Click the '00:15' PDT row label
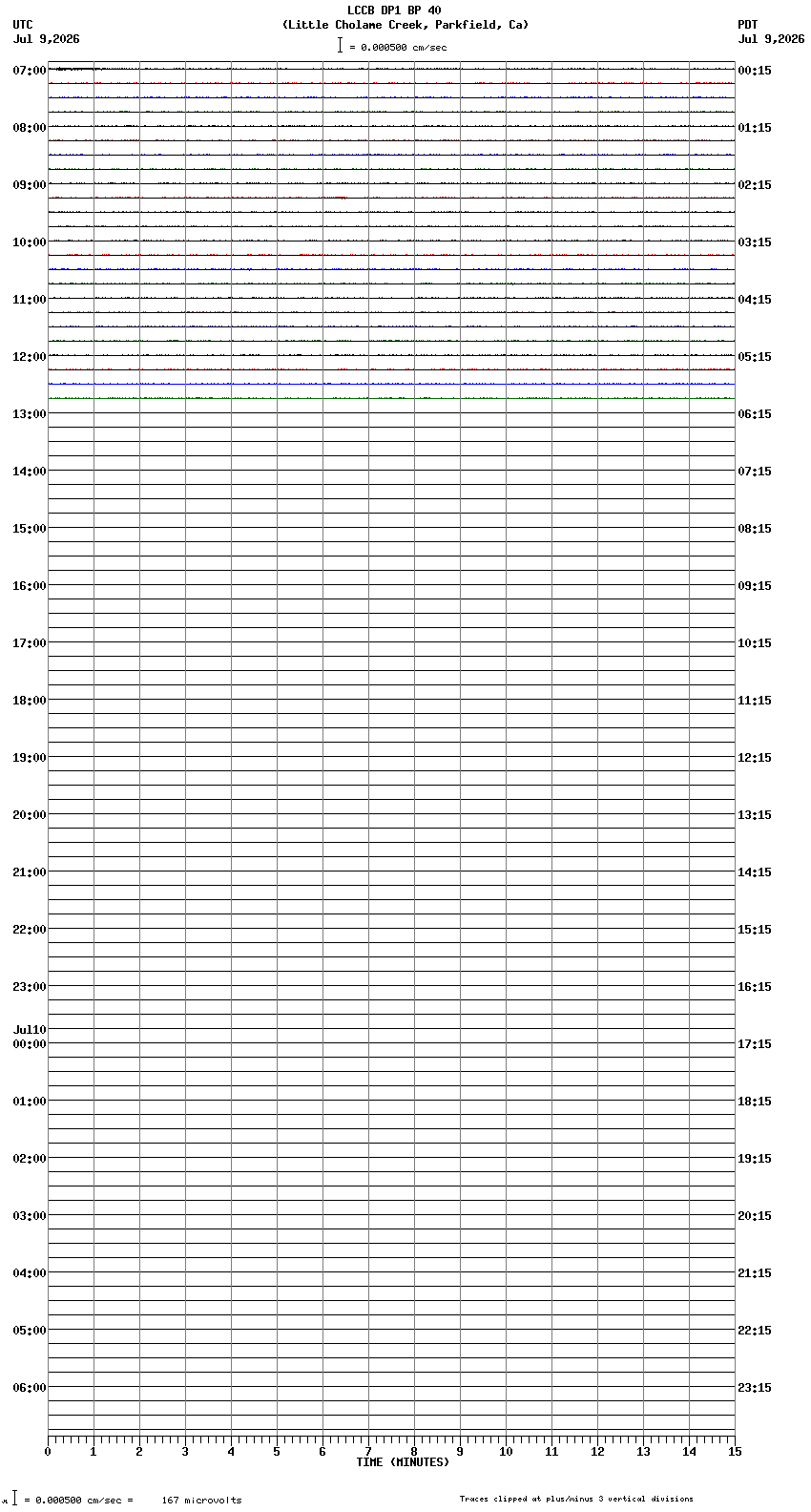Viewport: 811px width, 1512px height. coord(755,71)
